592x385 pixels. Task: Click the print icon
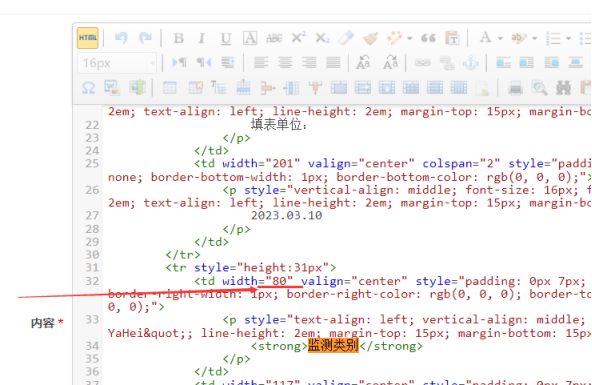tap(515, 88)
